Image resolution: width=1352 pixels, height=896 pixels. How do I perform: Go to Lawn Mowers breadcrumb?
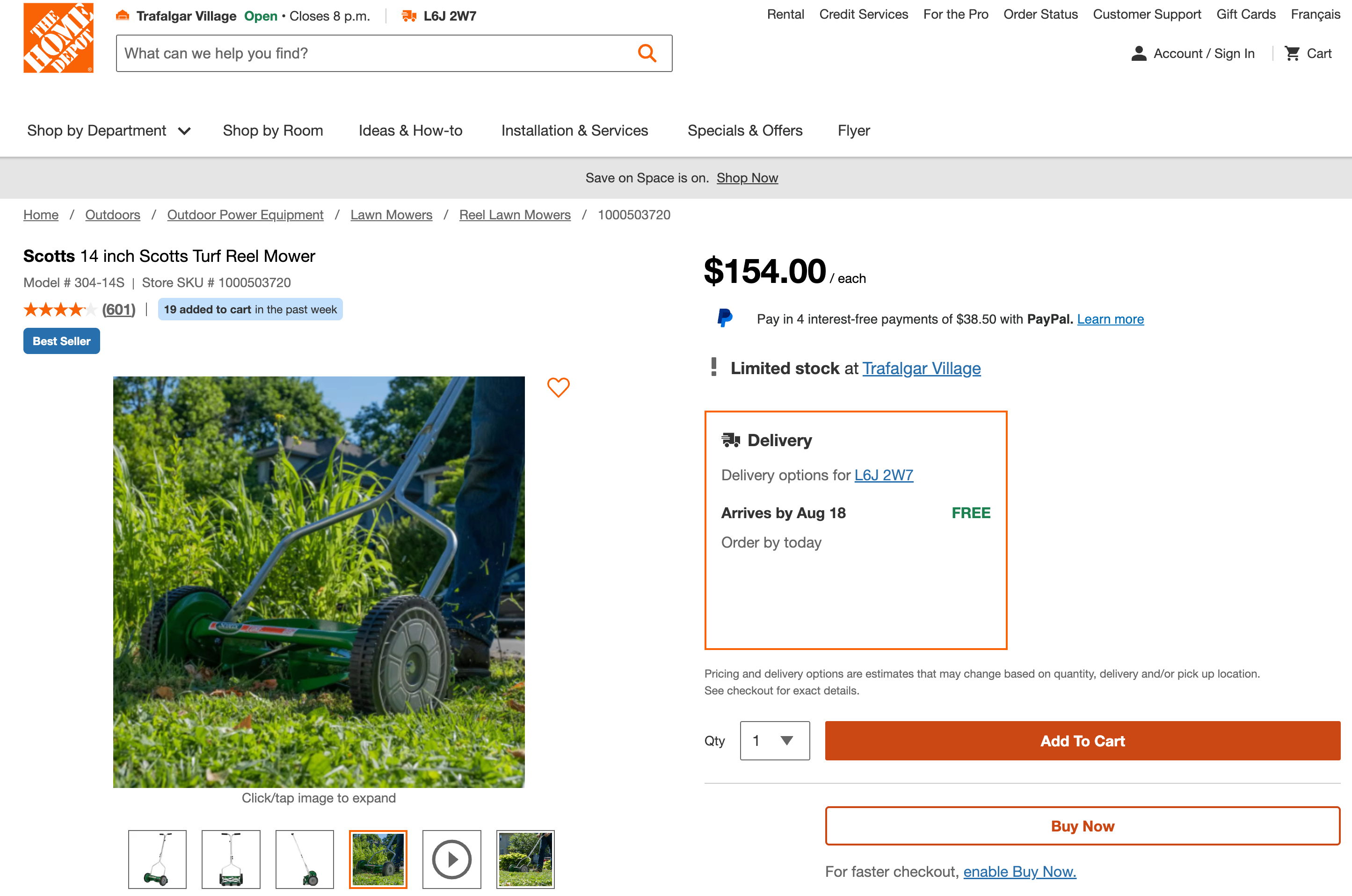click(x=391, y=215)
